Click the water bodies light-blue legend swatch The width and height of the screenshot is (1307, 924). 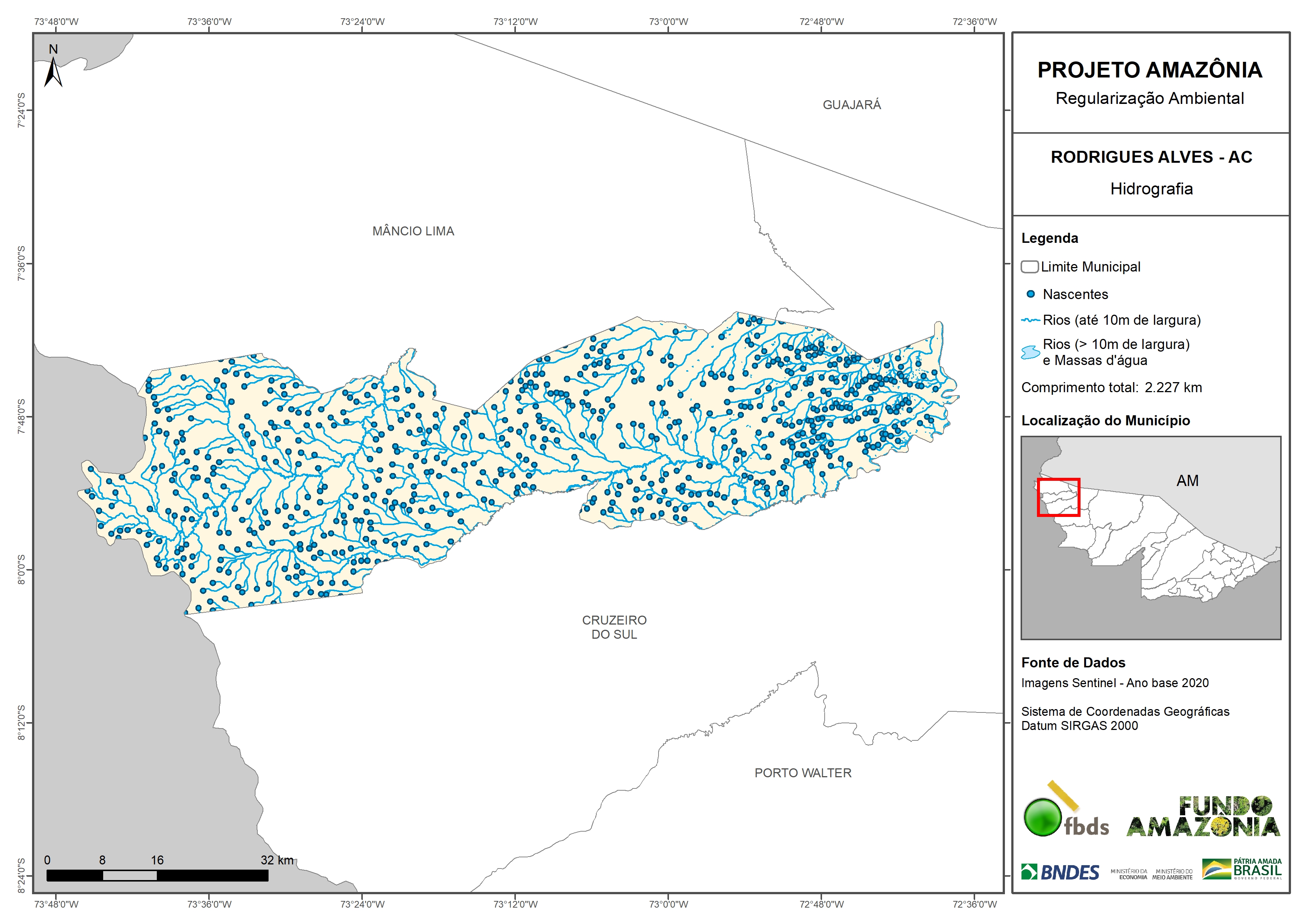[x=1030, y=352]
